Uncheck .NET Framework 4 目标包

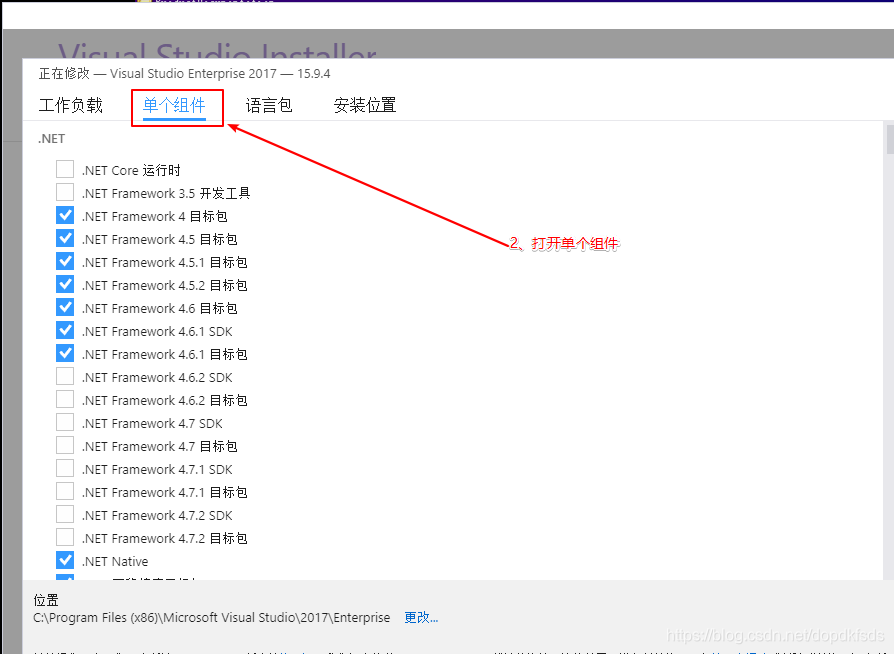click(x=65, y=216)
